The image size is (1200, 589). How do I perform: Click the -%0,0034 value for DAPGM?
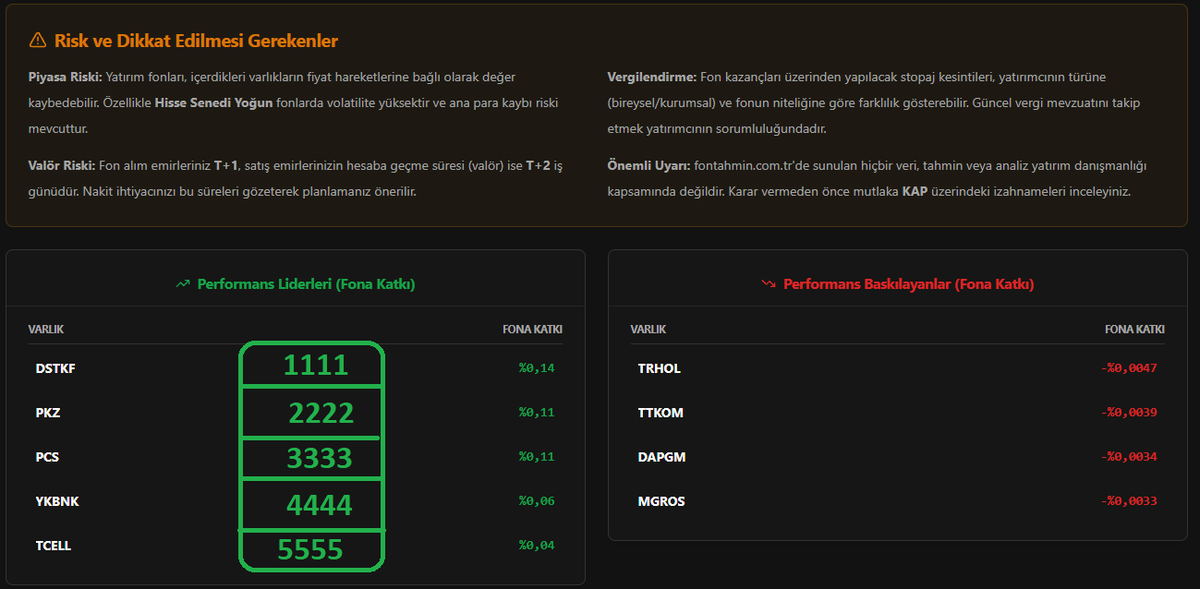pos(1128,457)
